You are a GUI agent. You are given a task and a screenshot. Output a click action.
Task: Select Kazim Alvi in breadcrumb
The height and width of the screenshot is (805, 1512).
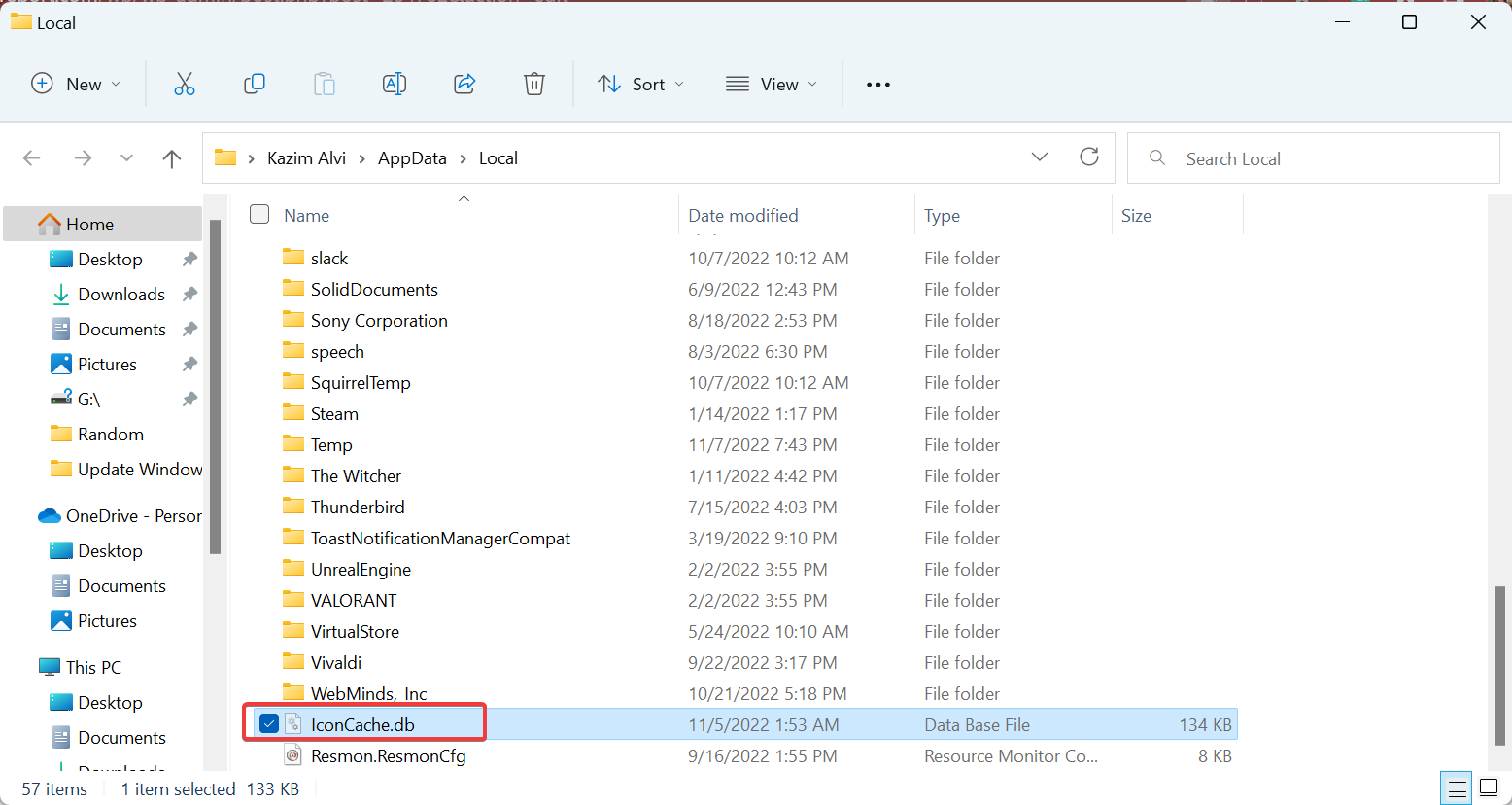[306, 158]
